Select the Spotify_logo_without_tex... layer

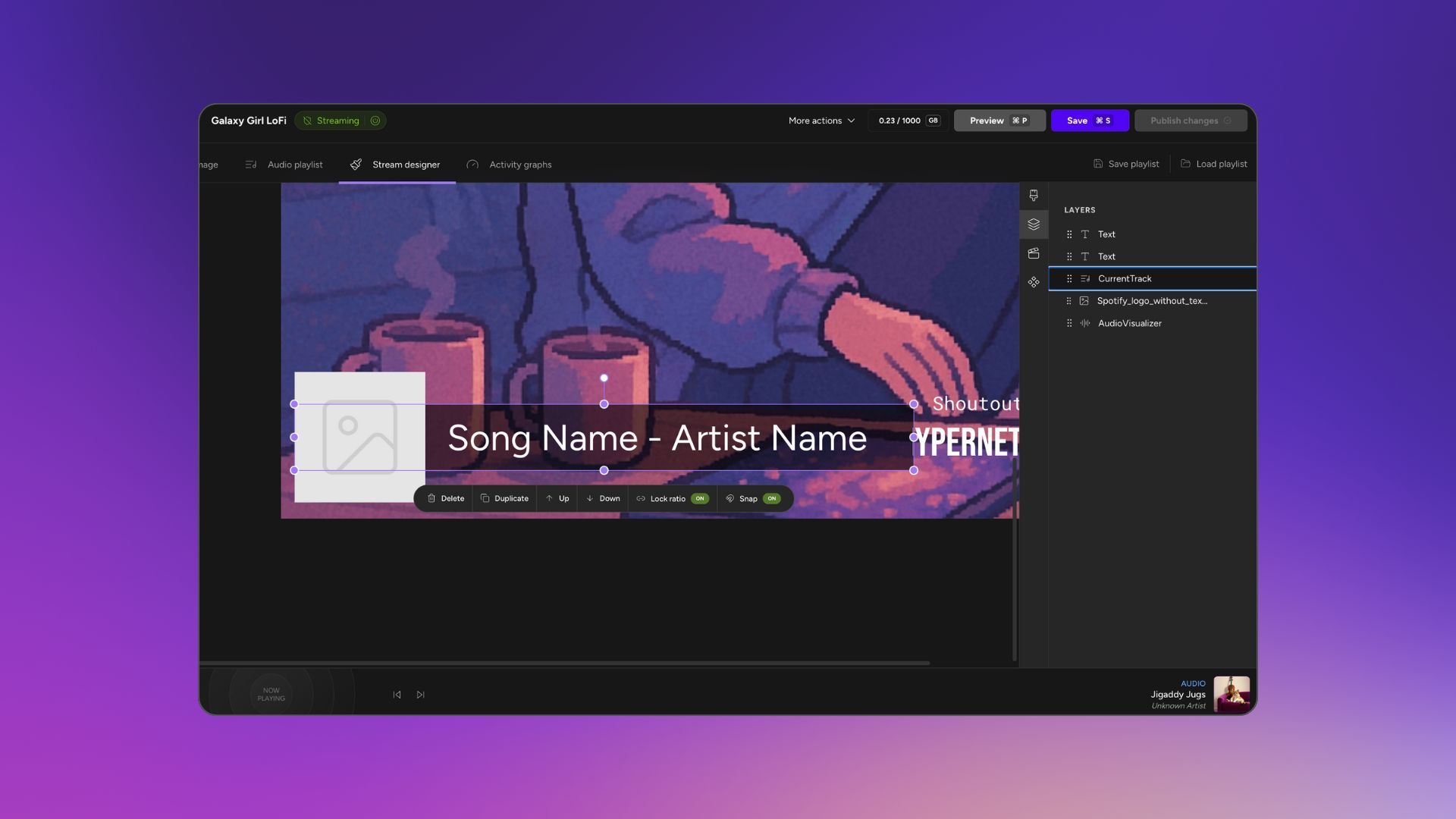(x=1153, y=301)
